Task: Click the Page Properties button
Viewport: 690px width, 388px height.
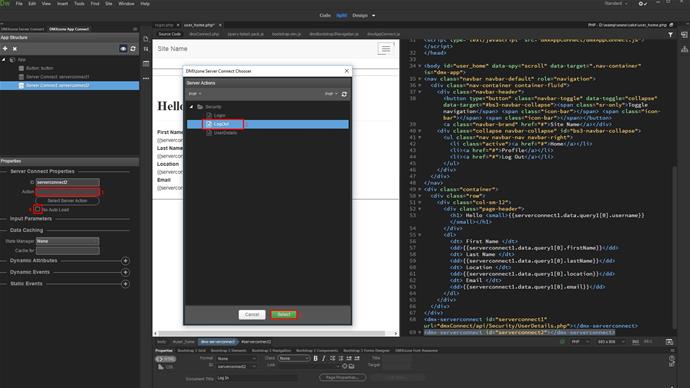Action: click(x=342, y=377)
